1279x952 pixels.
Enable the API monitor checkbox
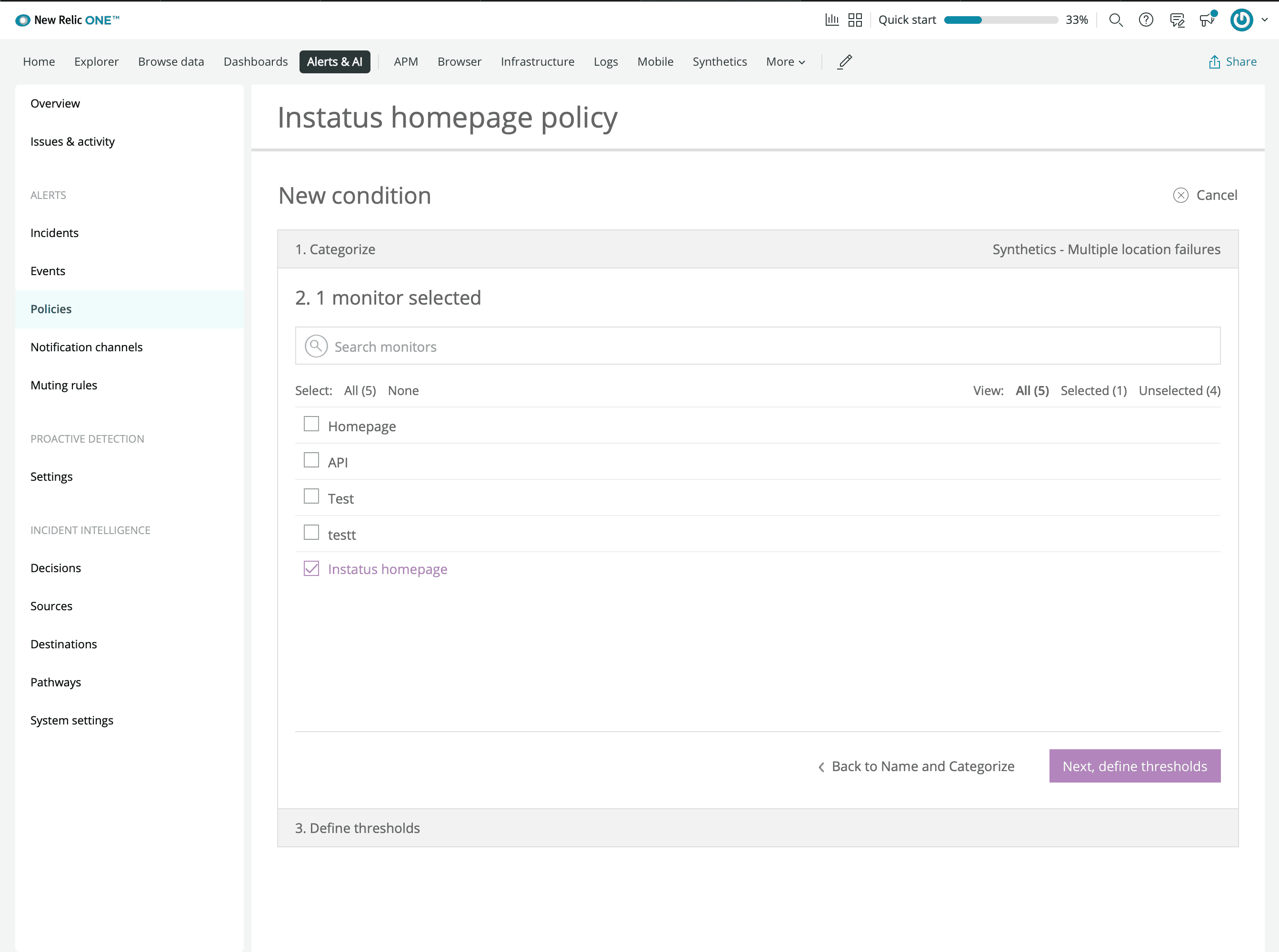coord(311,460)
